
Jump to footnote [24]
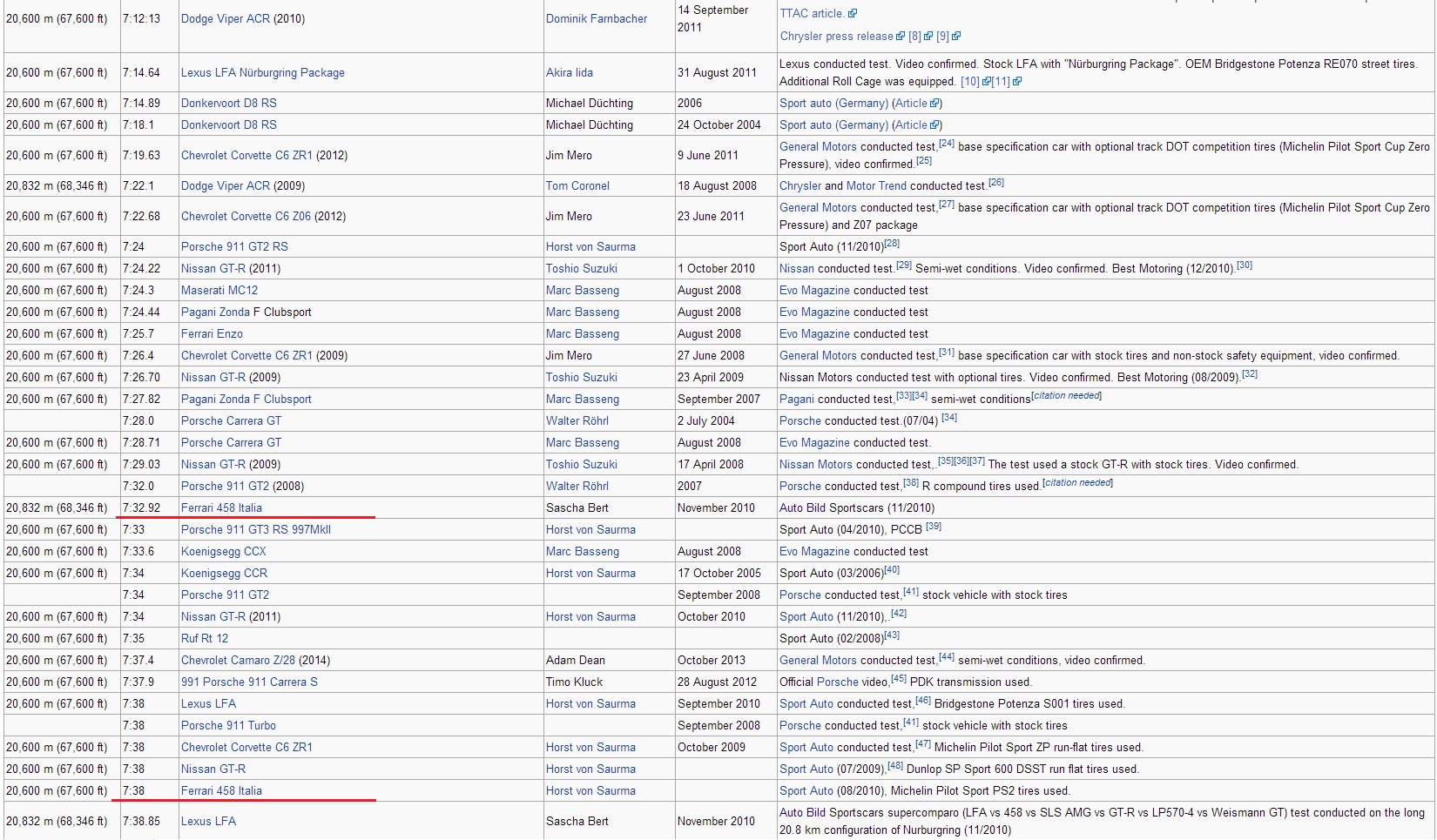tap(947, 144)
